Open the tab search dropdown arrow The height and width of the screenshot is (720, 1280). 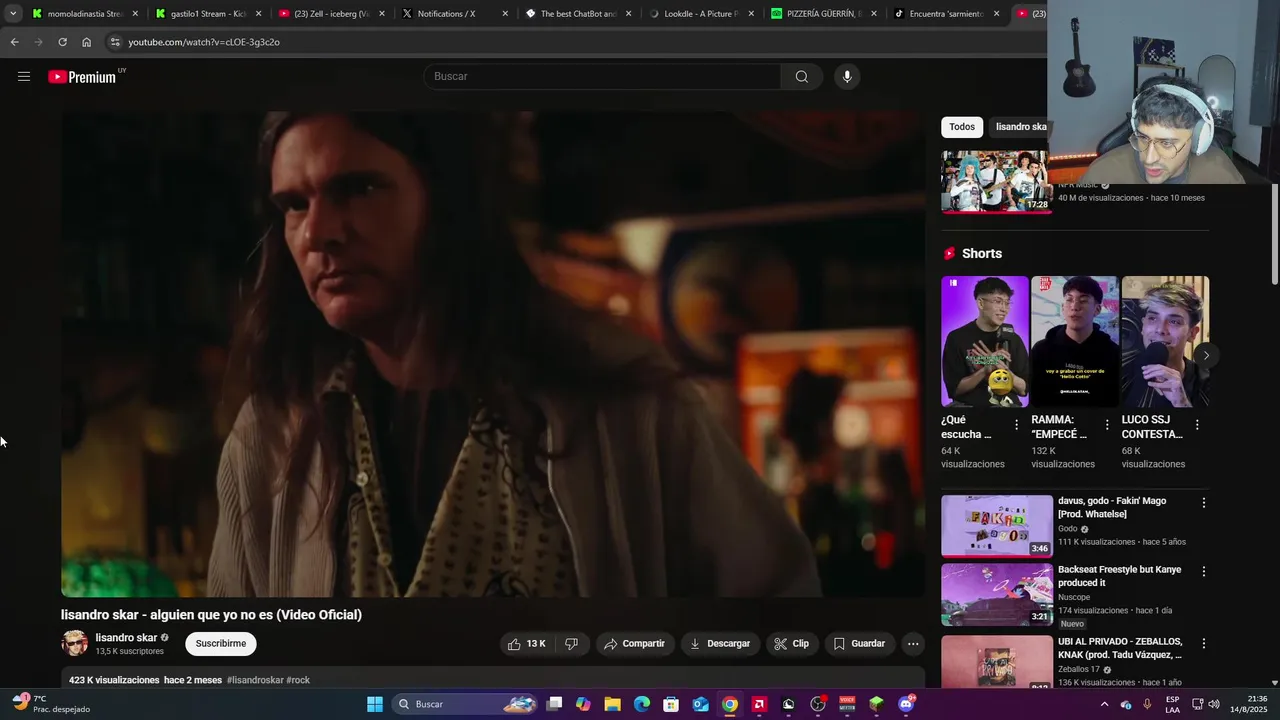[13, 14]
